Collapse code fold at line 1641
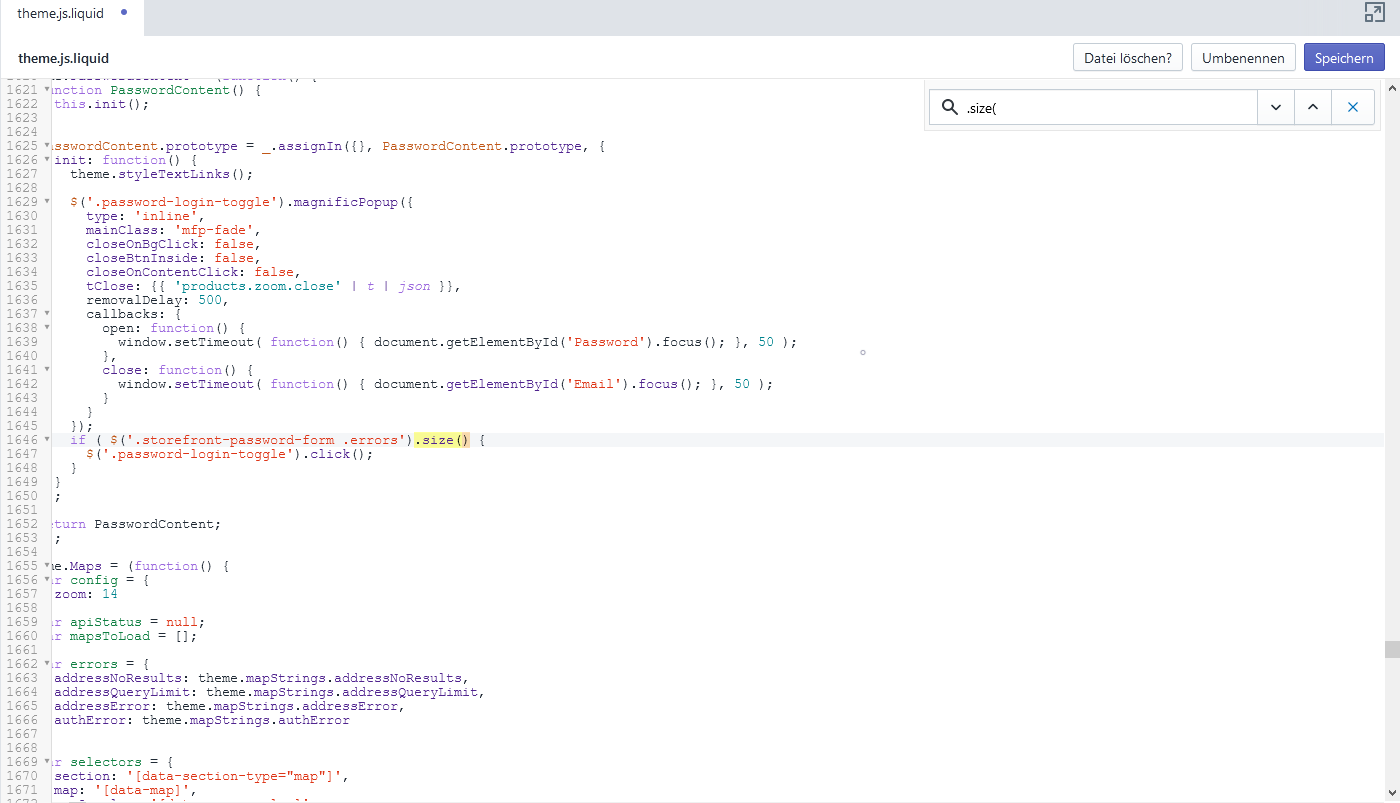The height and width of the screenshot is (803, 1400). [x=46, y=370]
